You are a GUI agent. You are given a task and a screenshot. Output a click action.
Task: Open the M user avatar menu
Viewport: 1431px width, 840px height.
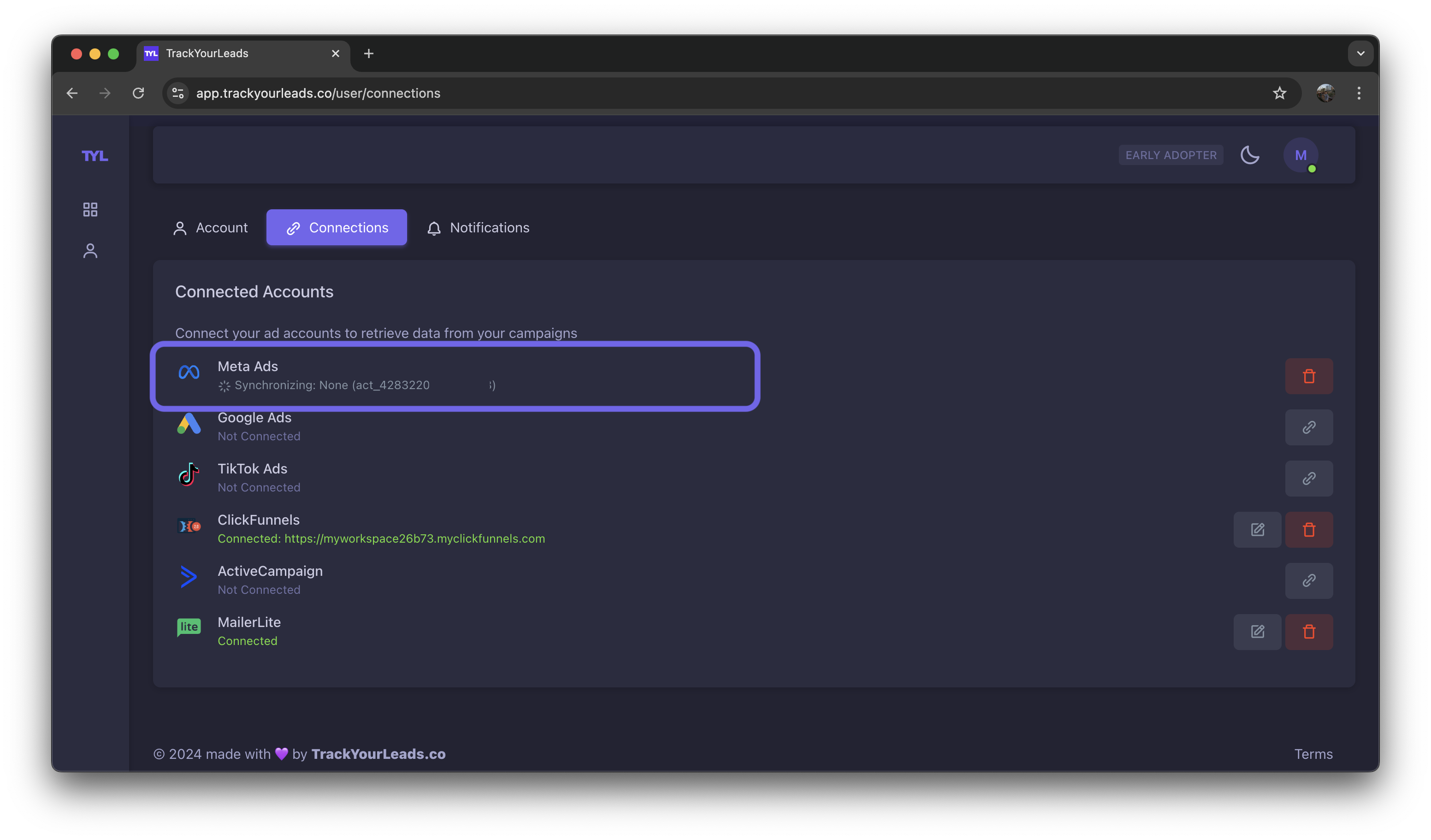pyautogui.click(x=1301, y=155)
